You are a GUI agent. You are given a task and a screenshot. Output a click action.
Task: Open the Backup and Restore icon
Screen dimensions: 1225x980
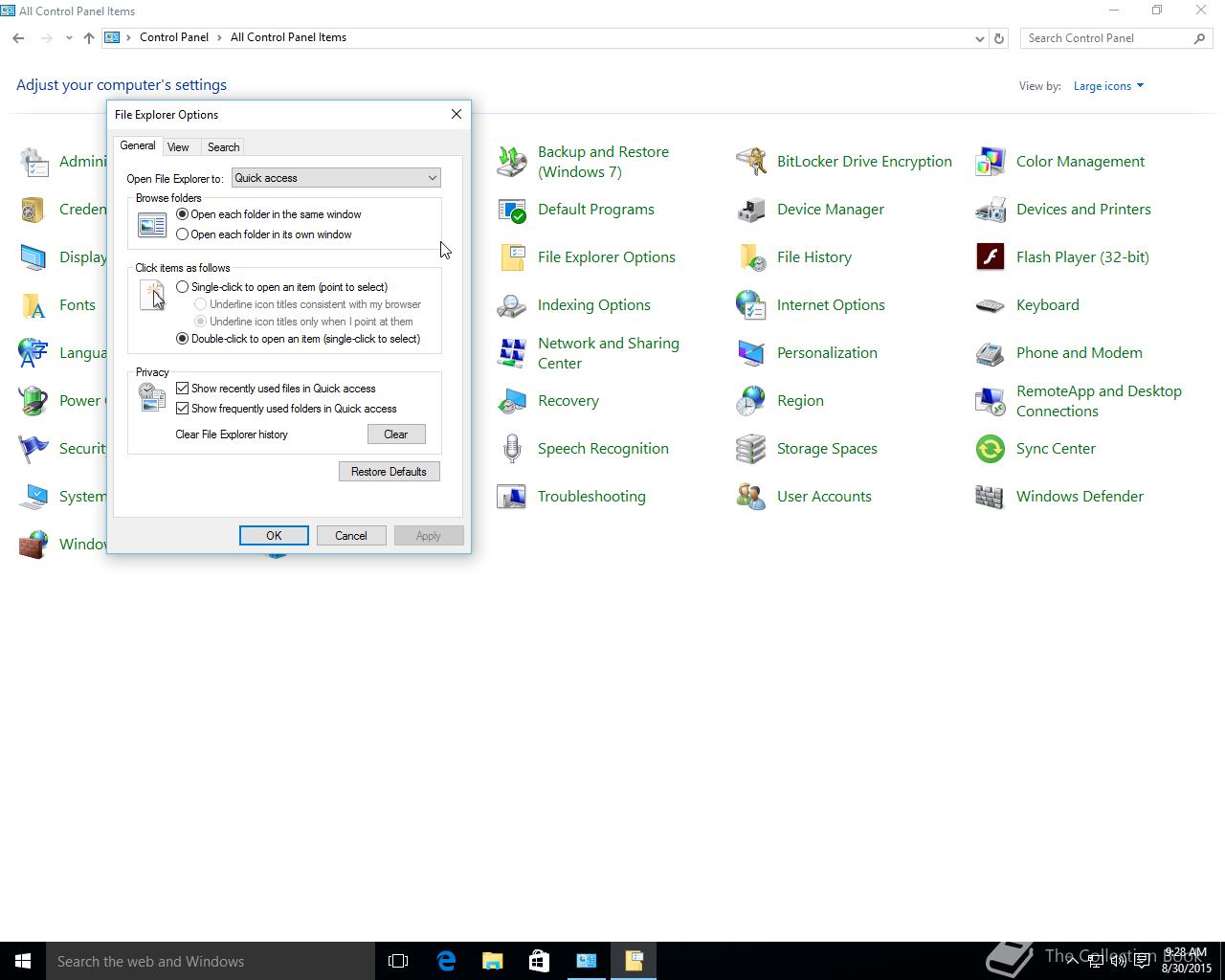(512, 162)
